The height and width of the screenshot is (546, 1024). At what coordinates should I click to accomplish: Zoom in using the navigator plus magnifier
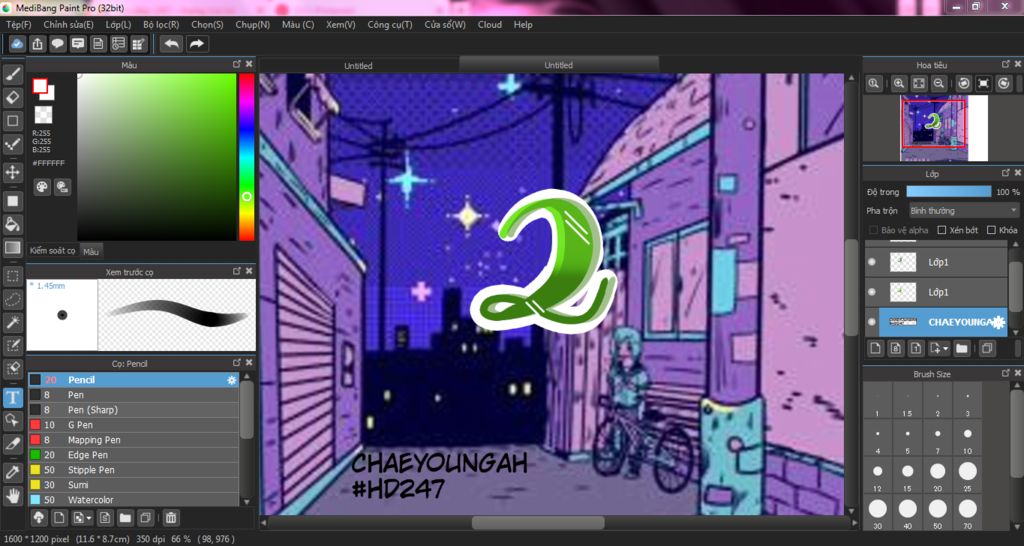[899, 84]
